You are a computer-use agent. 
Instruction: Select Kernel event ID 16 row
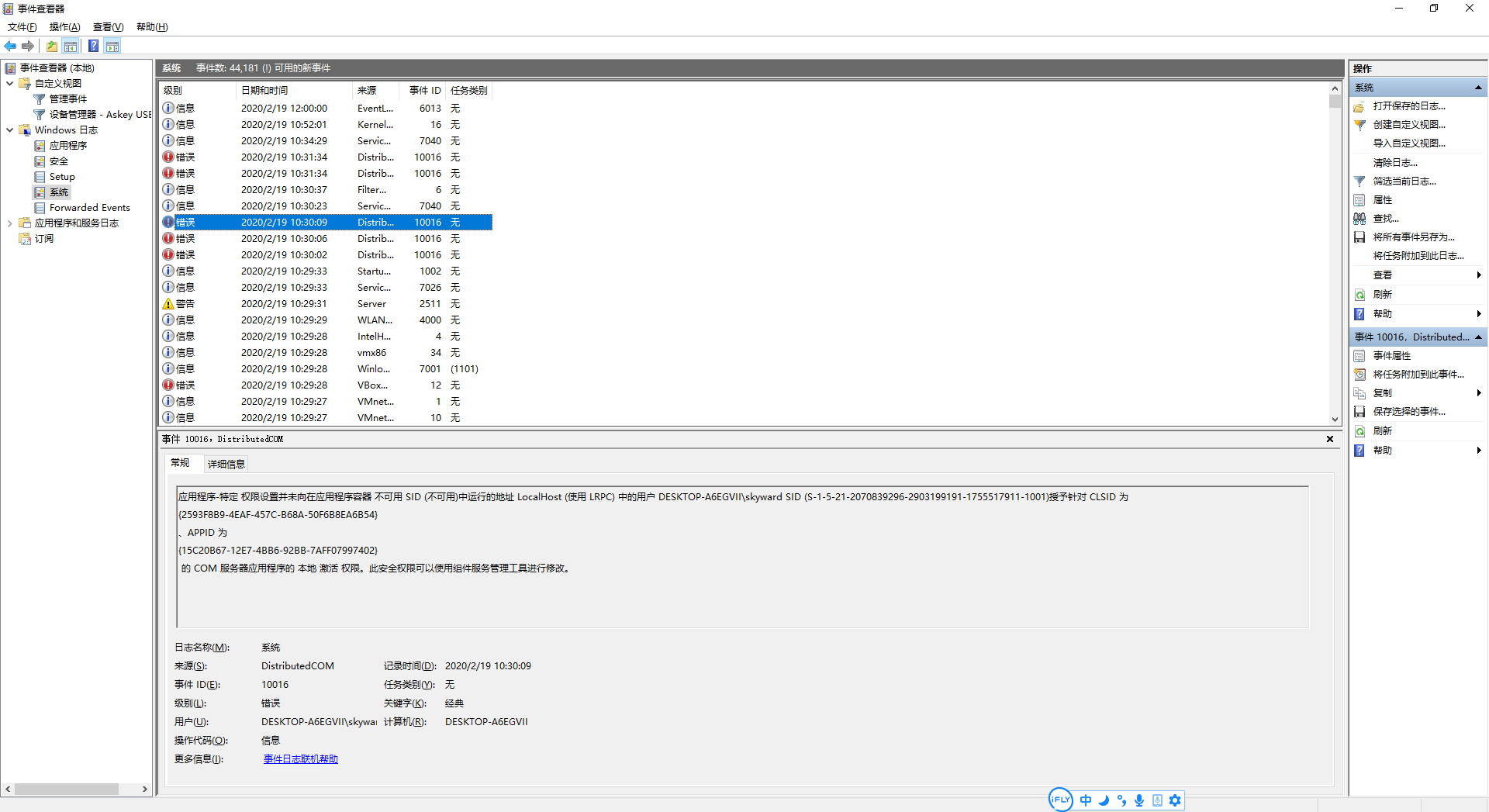click(x=326, y=125)
